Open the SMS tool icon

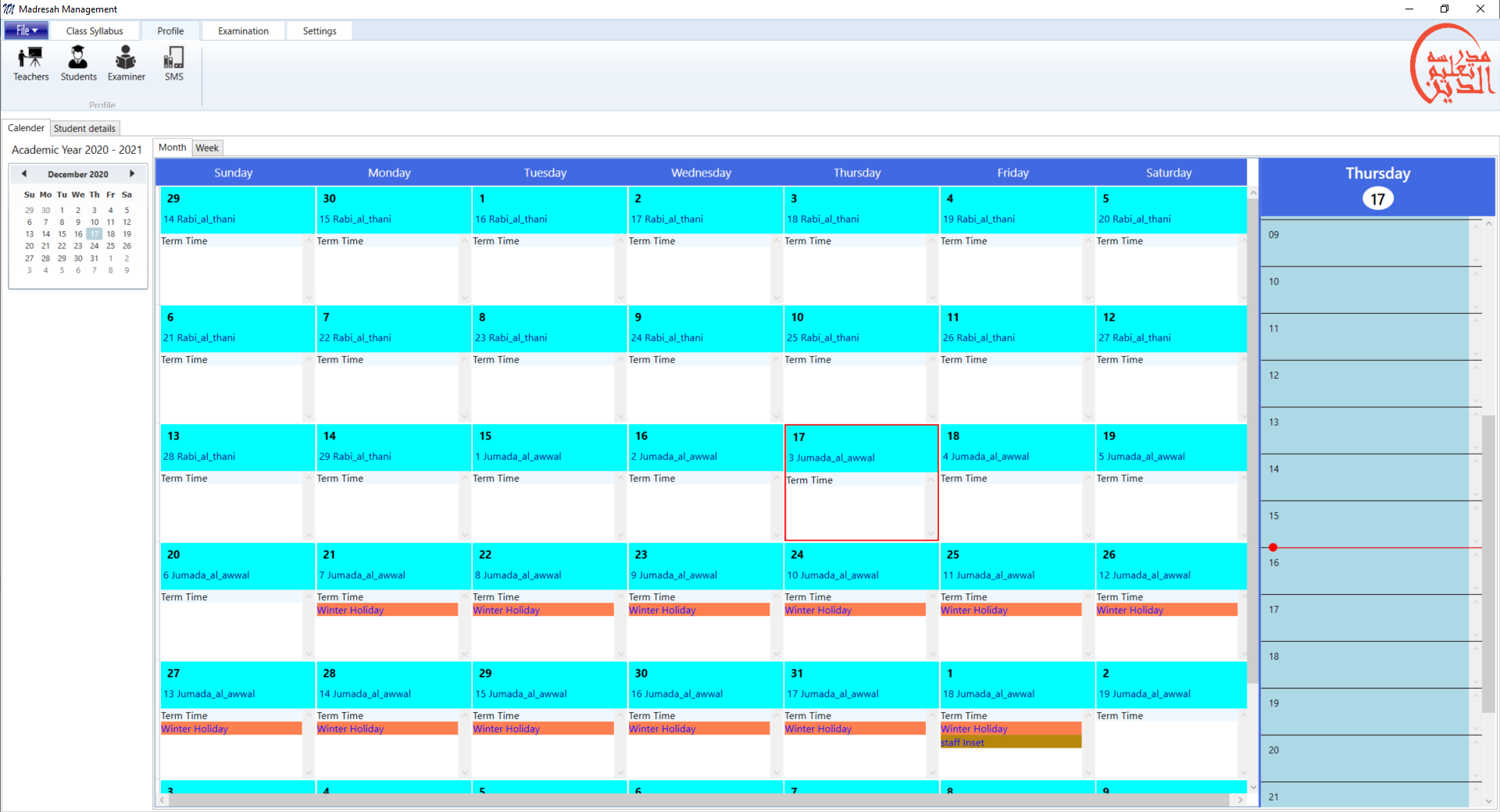click(x=173, y=63)
